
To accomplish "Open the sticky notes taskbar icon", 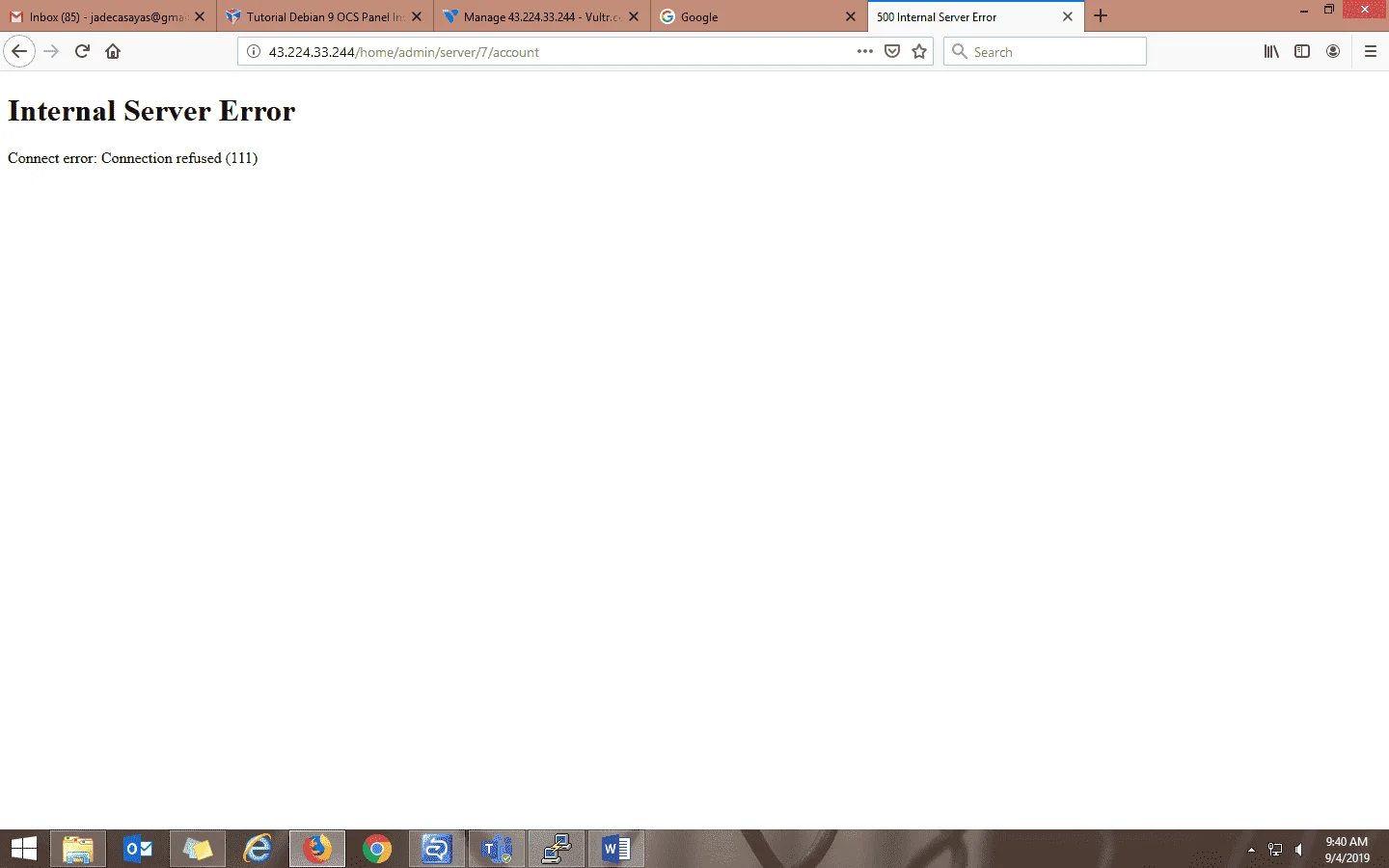I will pos(198,849).
